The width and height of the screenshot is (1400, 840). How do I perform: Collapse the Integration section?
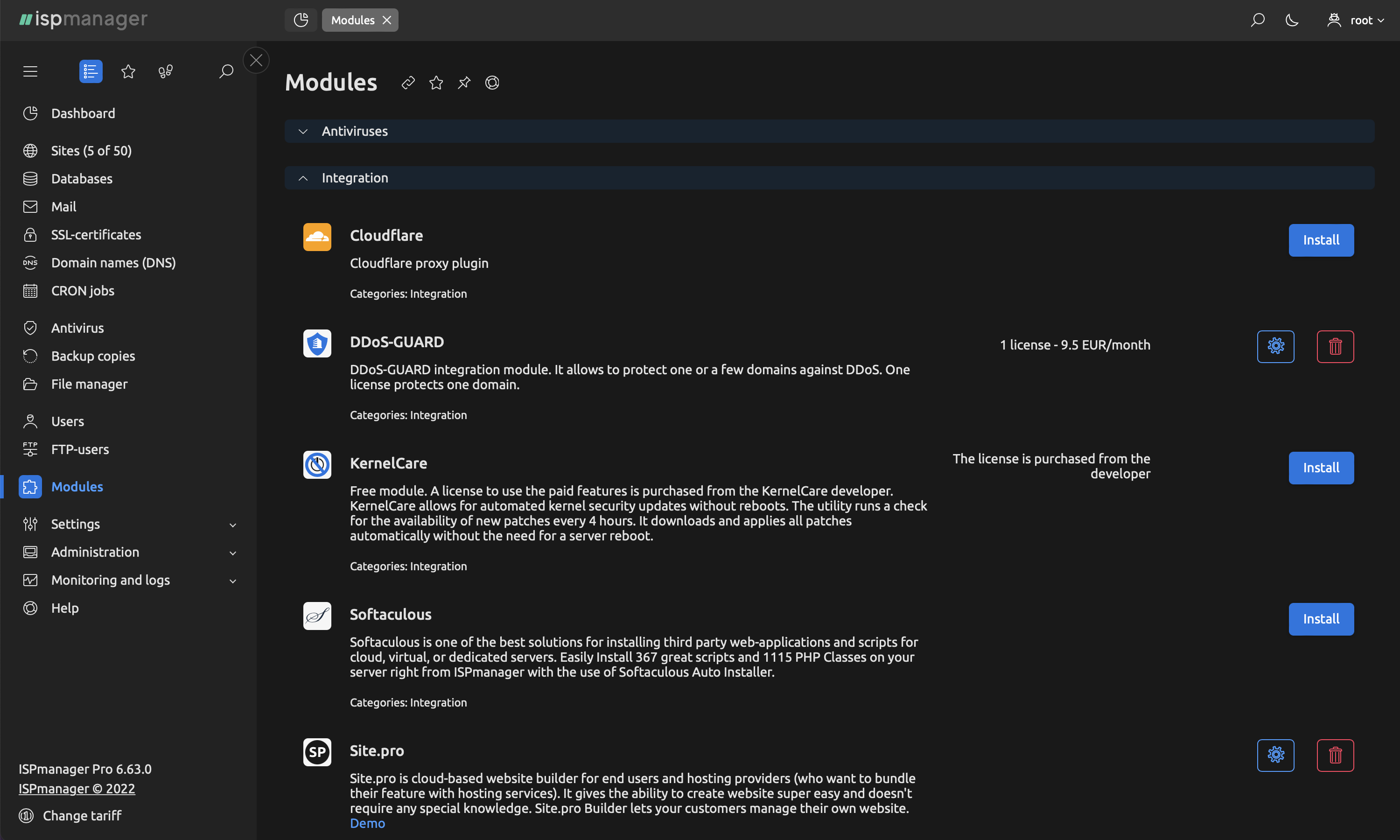pyautogui.click(x=303, y=178)
